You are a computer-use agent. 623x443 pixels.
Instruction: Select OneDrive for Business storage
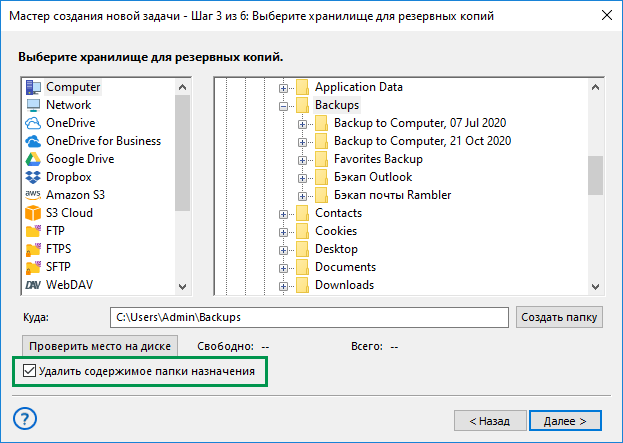tap(103, 141)
